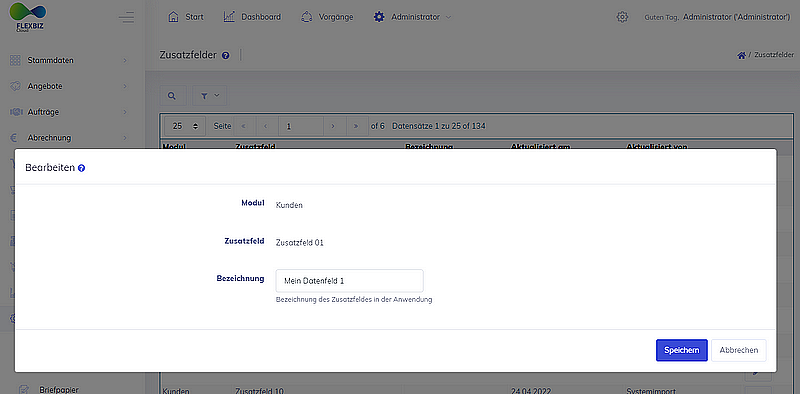Open the Dashboard menu item

pos(261,17)
